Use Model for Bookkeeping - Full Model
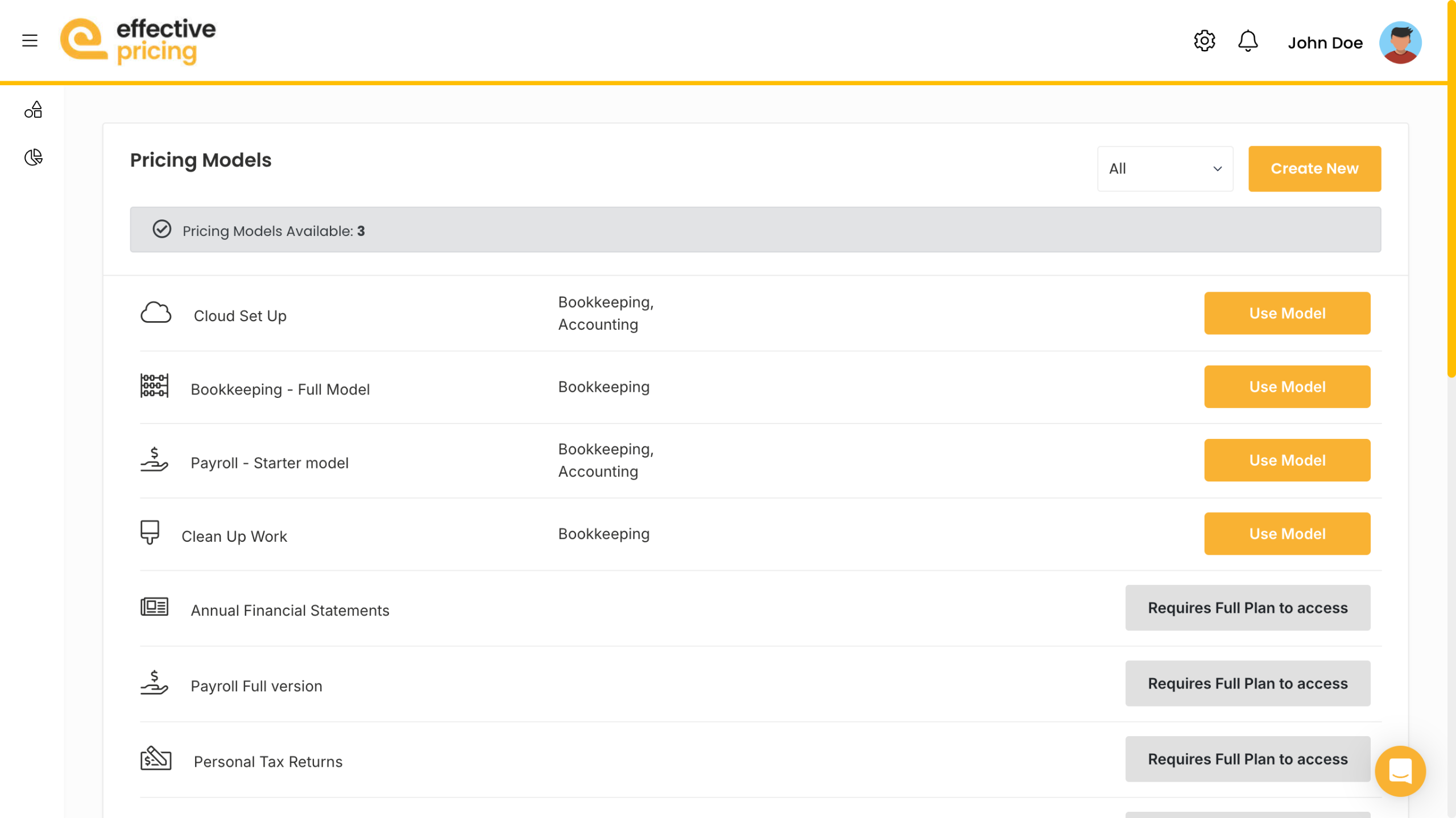The height and width of the screenshot is (818, 1456). (x=1287, y=387)
